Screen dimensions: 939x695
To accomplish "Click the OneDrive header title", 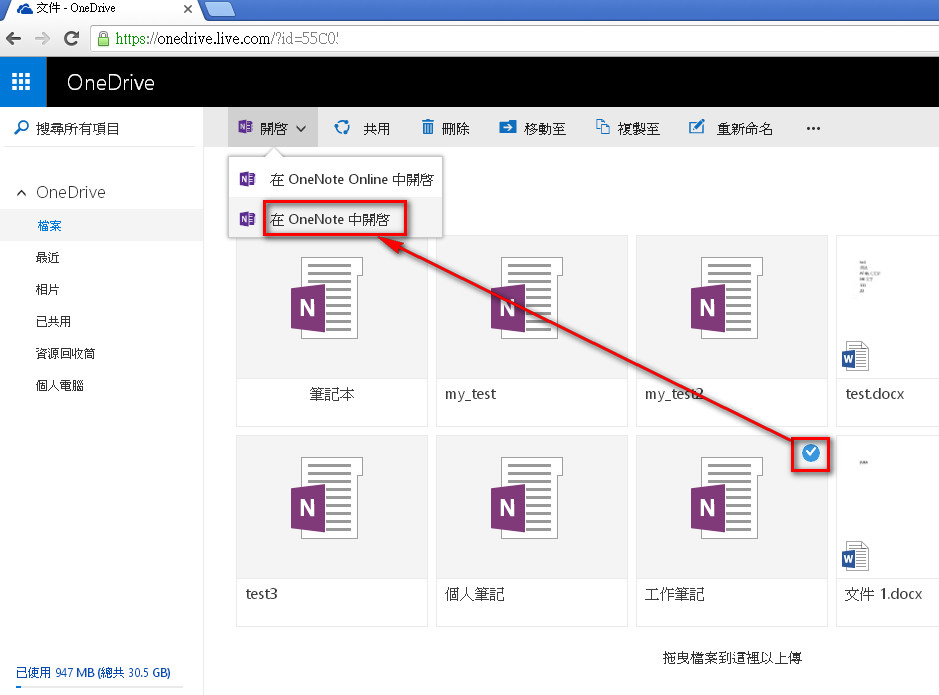I will [x=111, y=83].
